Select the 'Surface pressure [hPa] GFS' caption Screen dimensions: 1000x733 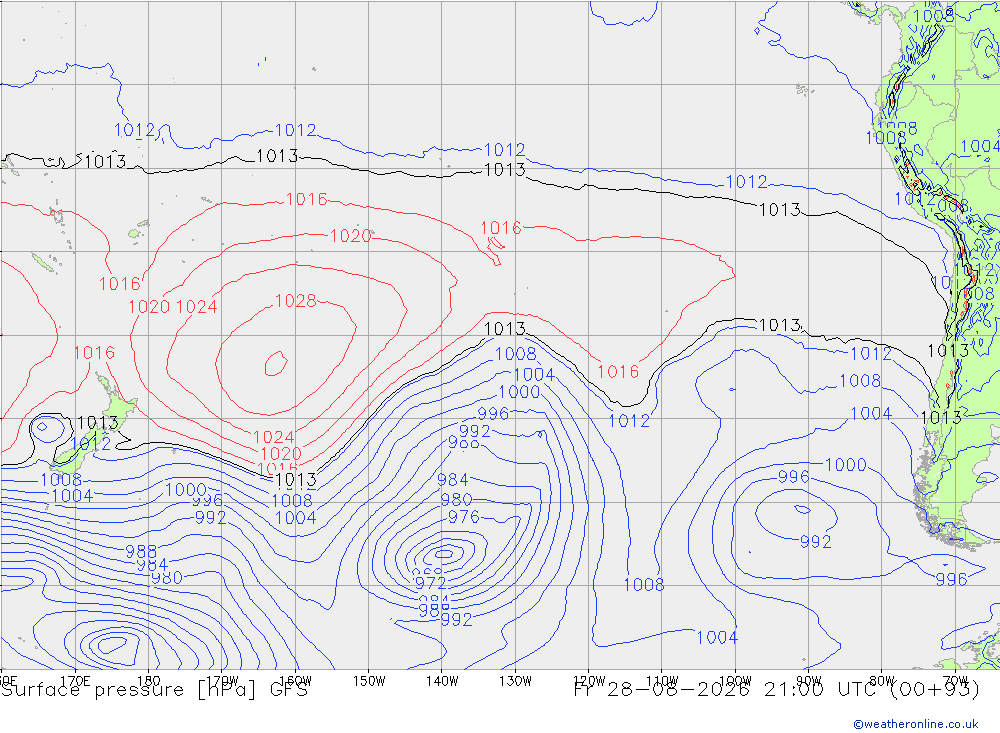pyautogui.click(x=154, y=690)
